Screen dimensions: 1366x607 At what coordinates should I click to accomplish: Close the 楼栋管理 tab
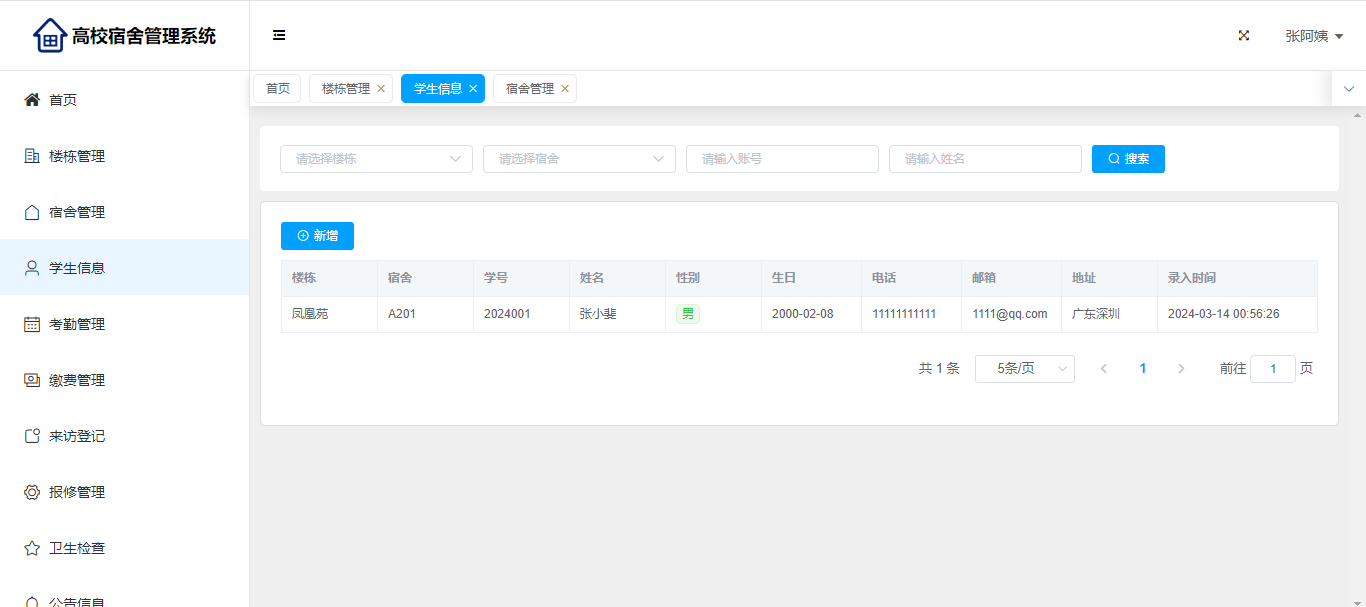click(x=381, y=89)
